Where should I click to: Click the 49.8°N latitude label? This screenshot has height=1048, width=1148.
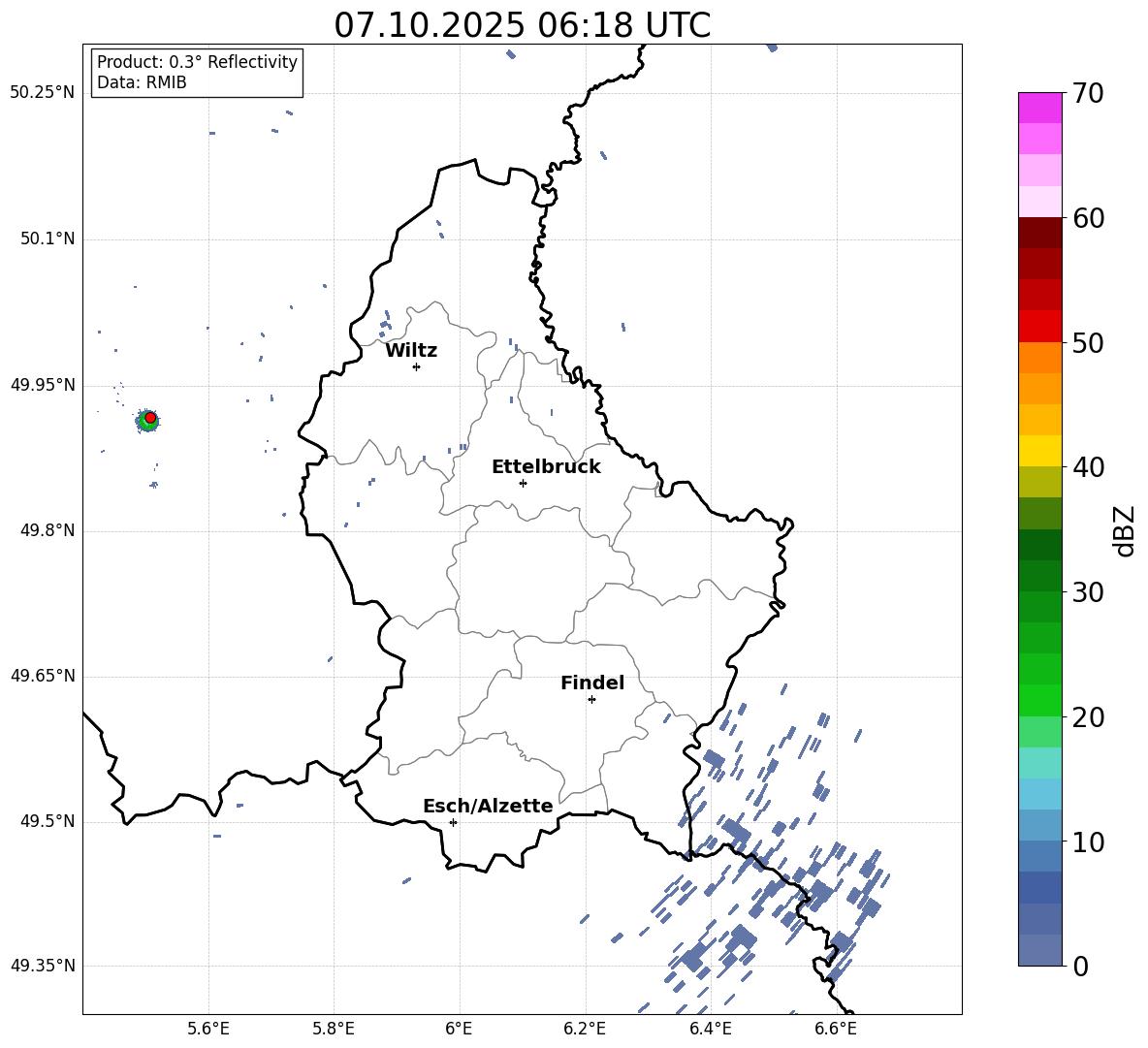pos(48,530)
